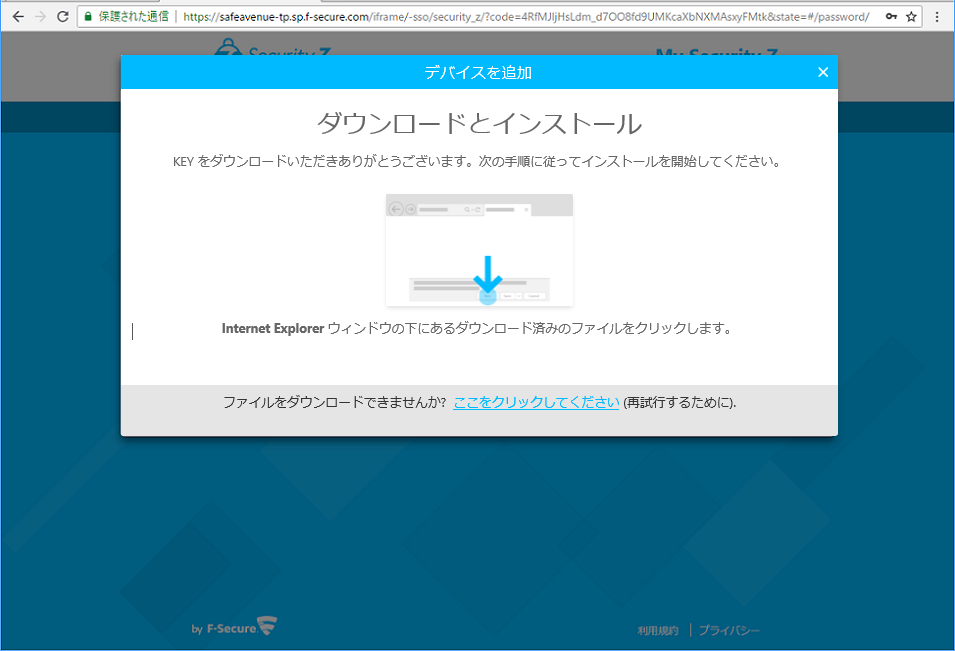Click the デバイスを追加 dialog title bar
The width and height of the screenshot is (955, 651).
pyautogui.click(x=478, y=72)
